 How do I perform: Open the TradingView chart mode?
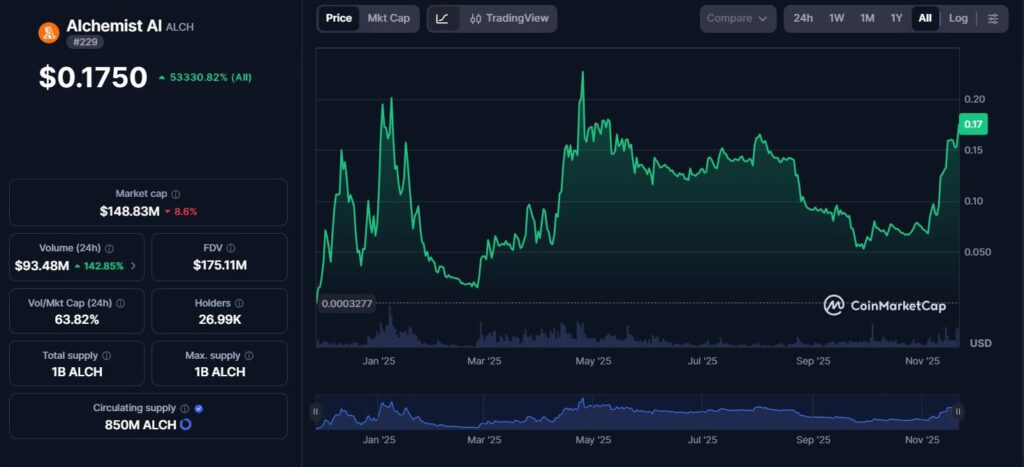509,18
